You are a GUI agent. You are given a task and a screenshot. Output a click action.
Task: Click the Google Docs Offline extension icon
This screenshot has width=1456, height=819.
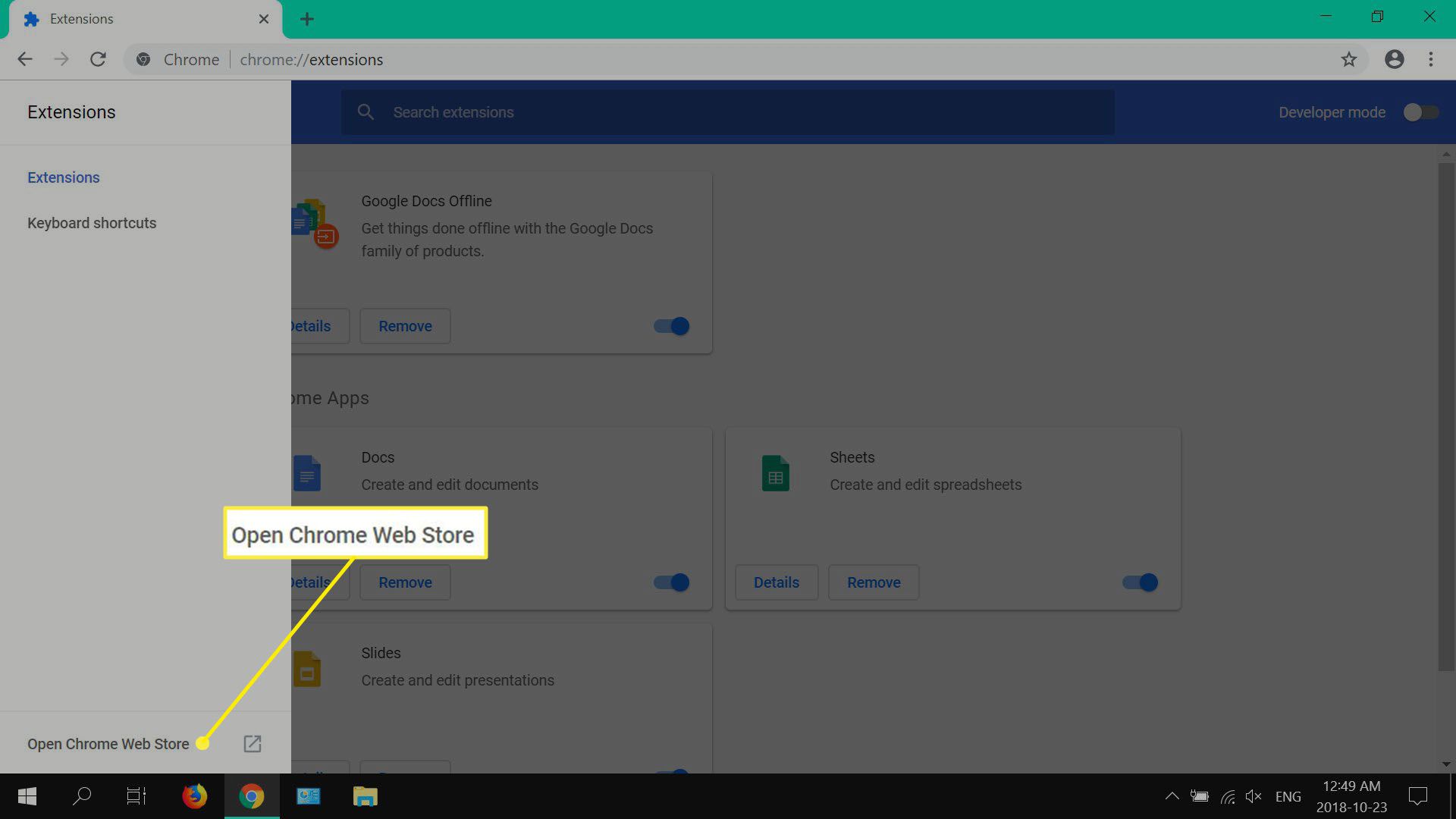[315, 224]
